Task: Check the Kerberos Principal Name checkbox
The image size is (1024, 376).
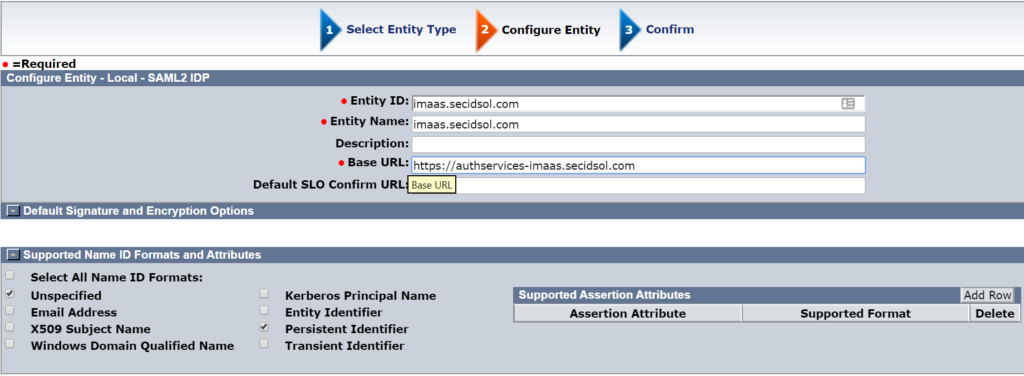Action: coord(264,294)
